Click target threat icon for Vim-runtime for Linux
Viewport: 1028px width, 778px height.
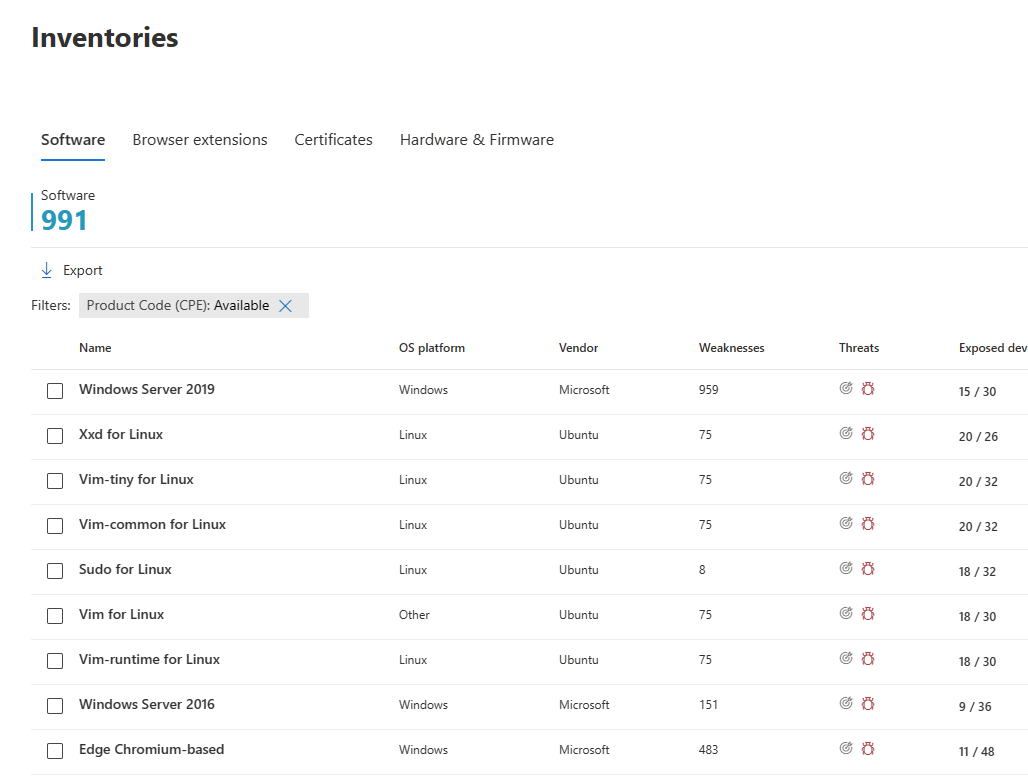click(846, 658)
